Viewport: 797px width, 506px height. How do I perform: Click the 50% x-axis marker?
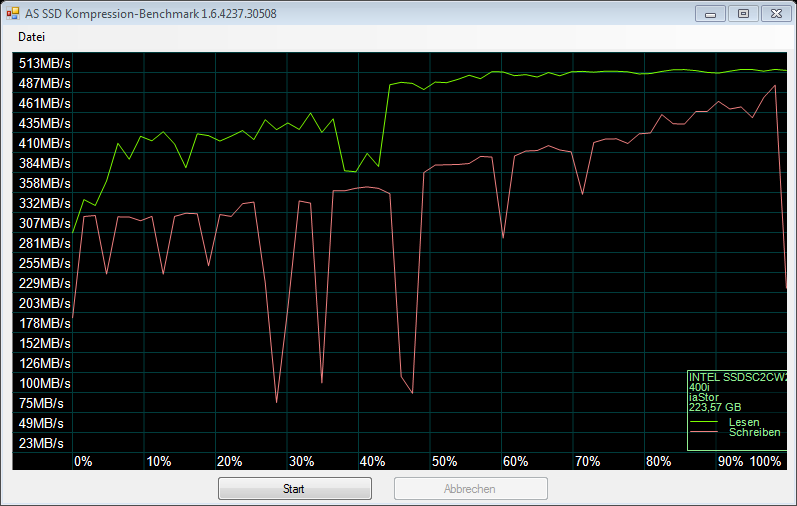444,461
